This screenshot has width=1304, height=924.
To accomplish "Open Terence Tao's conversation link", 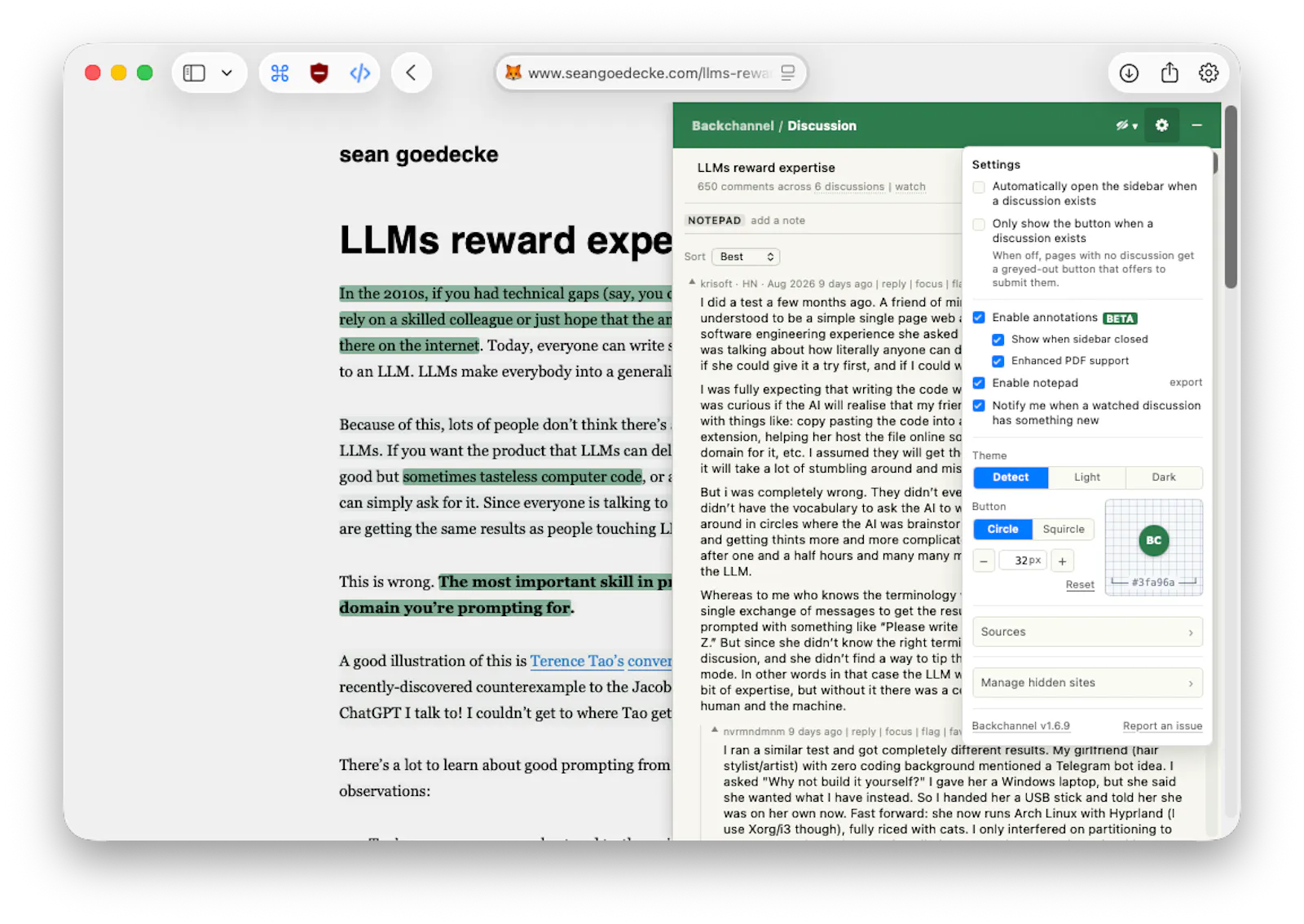I will (601, 662).
